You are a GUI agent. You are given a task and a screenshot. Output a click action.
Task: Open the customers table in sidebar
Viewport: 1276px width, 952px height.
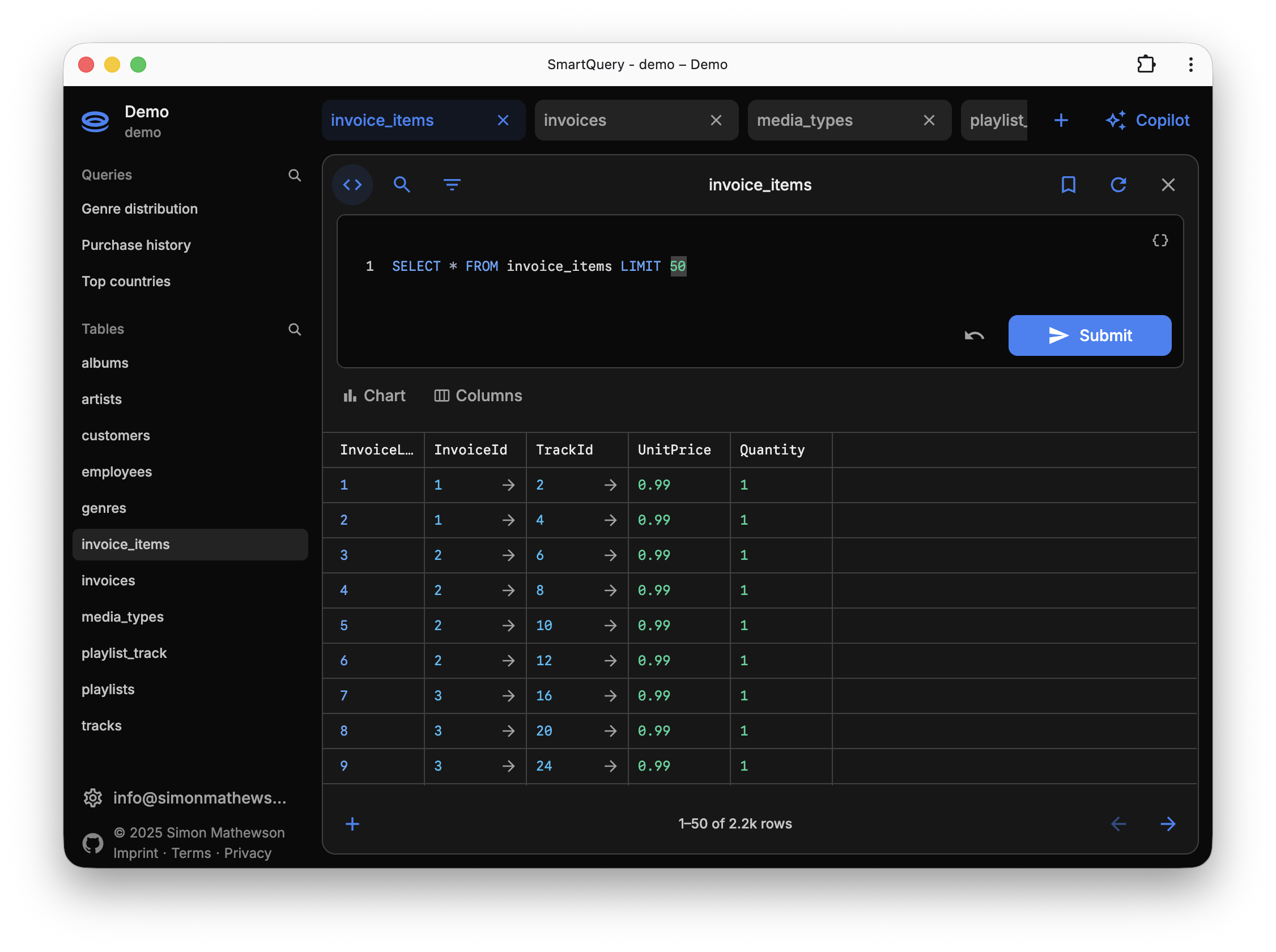coord(115,436)
